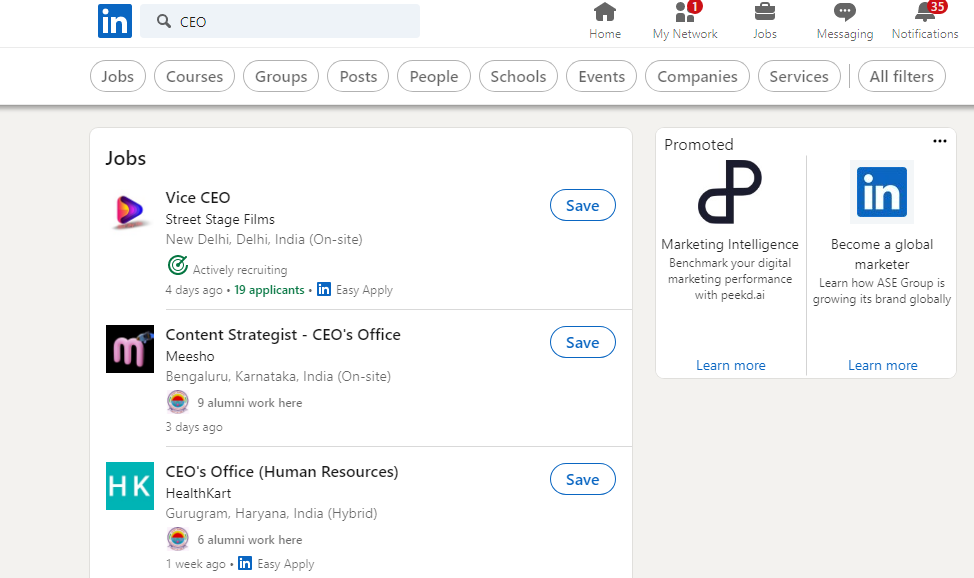This screenshot has height=578, width=974.
Task: Click Learn more for global marketer ad
Action: 883,365
